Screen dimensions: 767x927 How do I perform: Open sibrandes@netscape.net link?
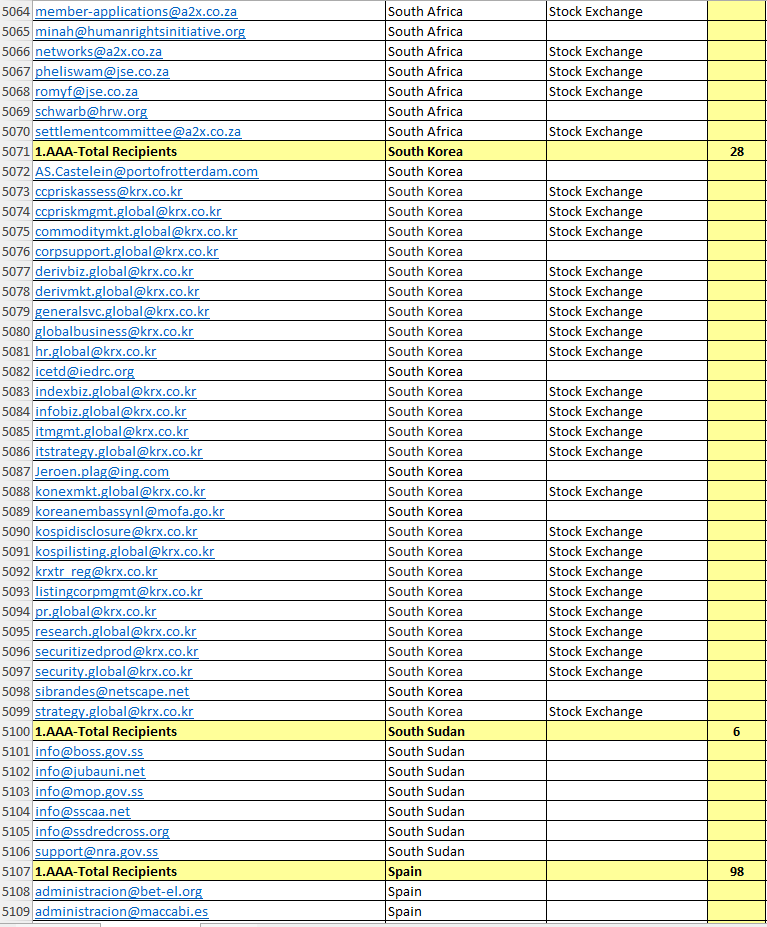(x=112, y=692)
